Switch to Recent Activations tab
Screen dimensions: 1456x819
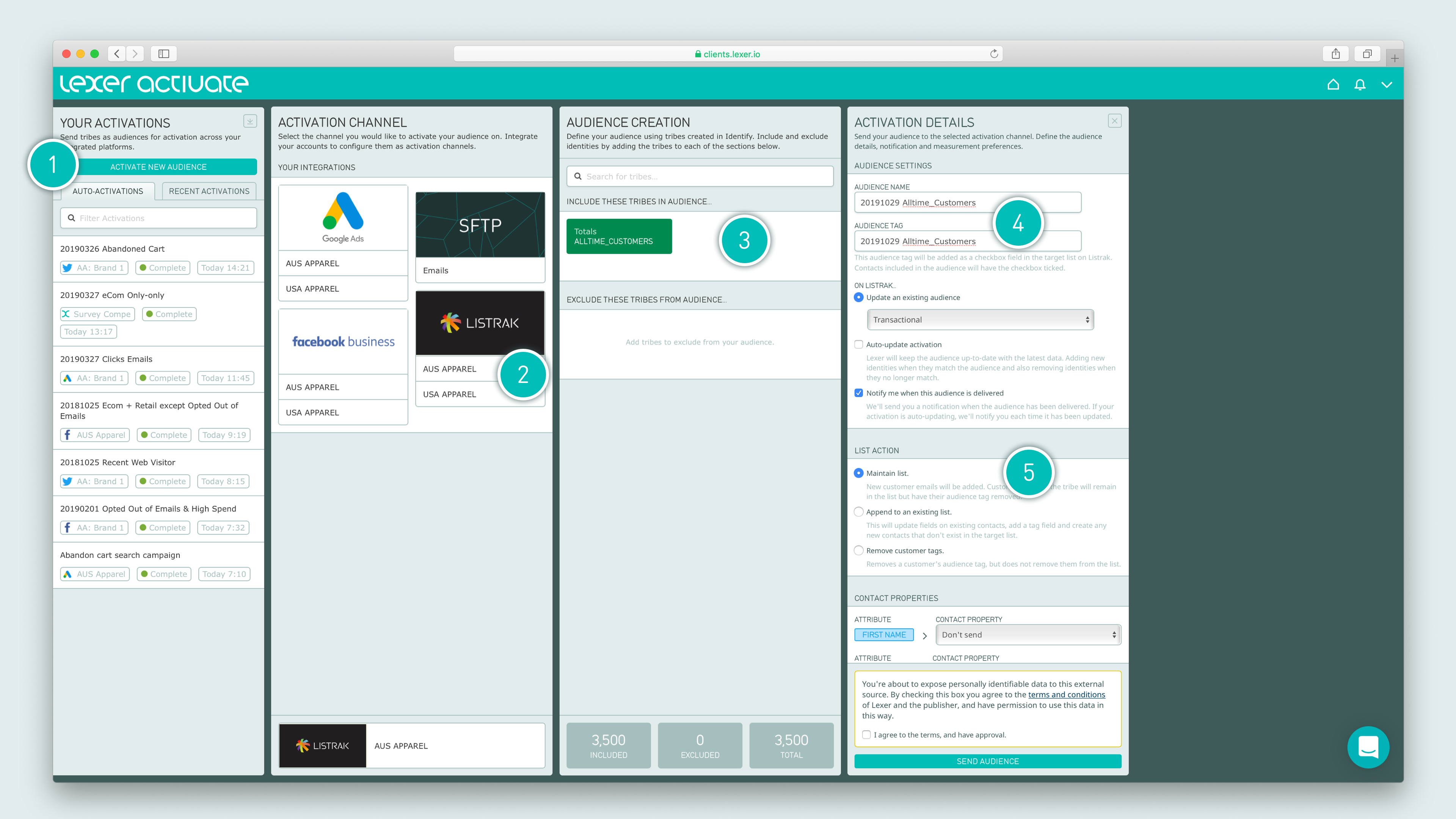coord(209,191)
